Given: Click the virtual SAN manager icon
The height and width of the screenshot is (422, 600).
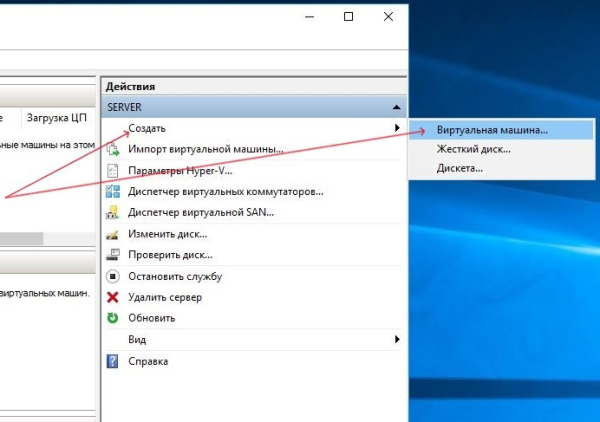Looking at the screenshot, I should 112,212.
